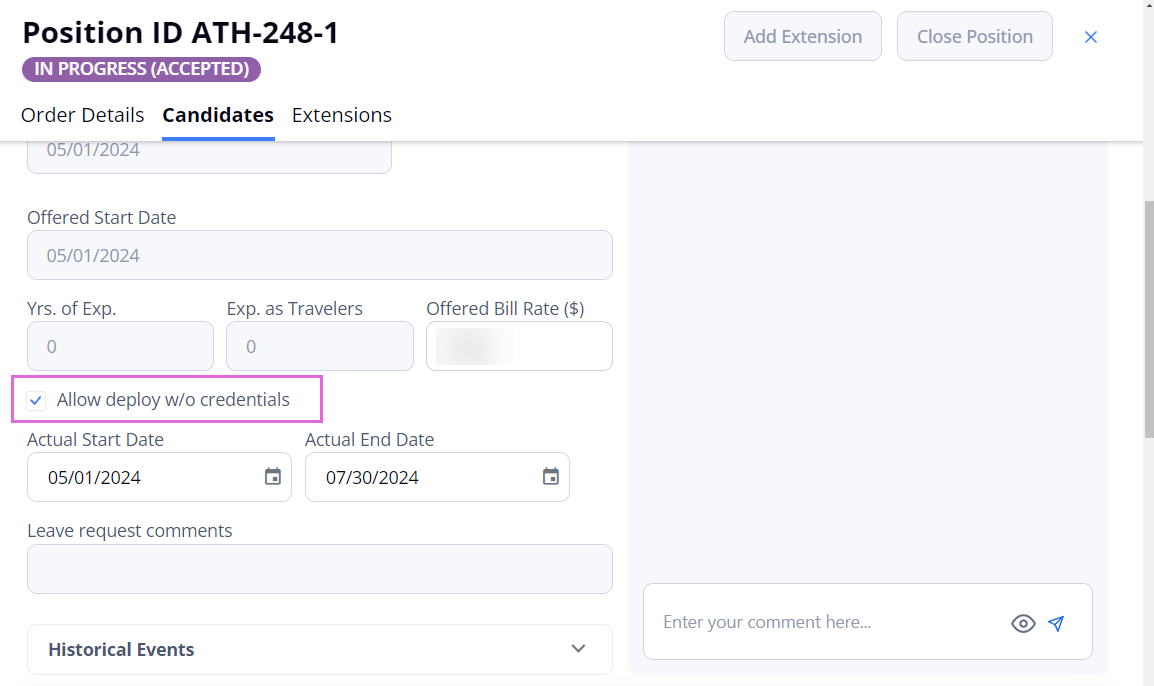The width and height of the screenshot is (1154, 686).
Task: Uncheck Allow deploy w/o credentials checkbox
Action: point(36,400)
